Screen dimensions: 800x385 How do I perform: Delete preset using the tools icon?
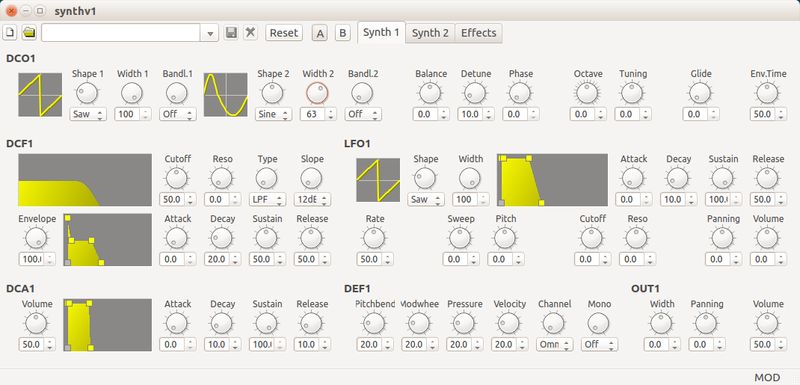pos(249,33)
